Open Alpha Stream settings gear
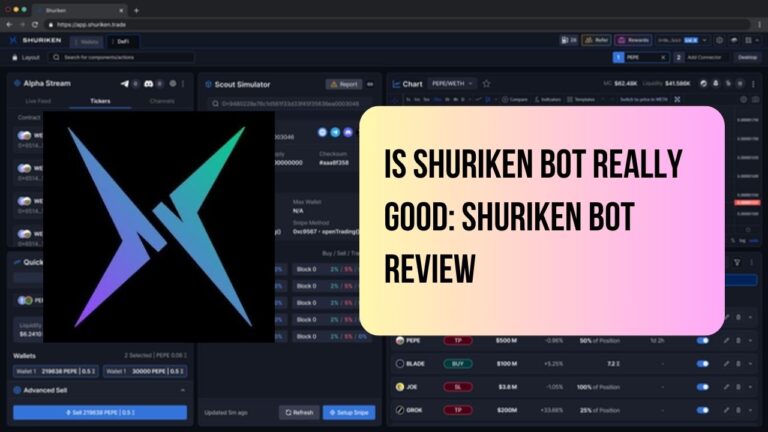Screen dimensions: 768x432 pyautogui.click(x=173, y=84)
